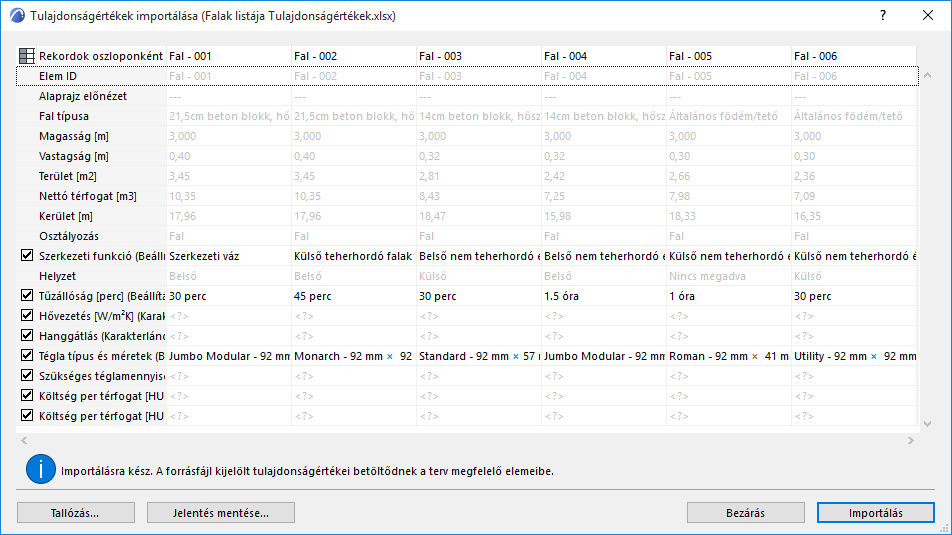
Task: Click the resize grip in dialog corner
Action: 945,528
